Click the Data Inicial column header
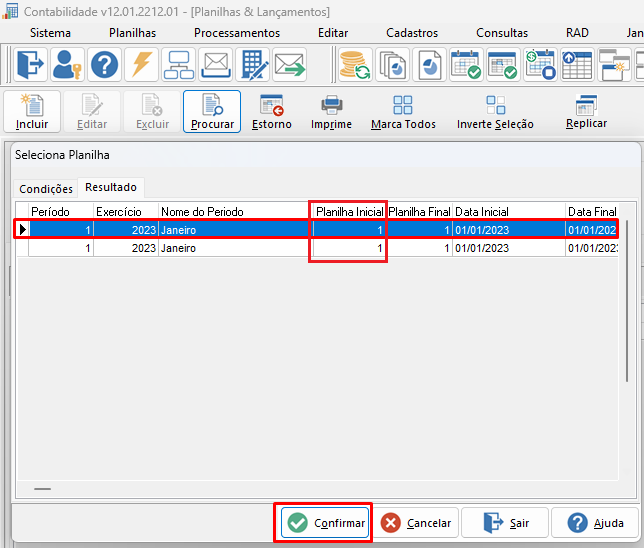 click(509, 212)
